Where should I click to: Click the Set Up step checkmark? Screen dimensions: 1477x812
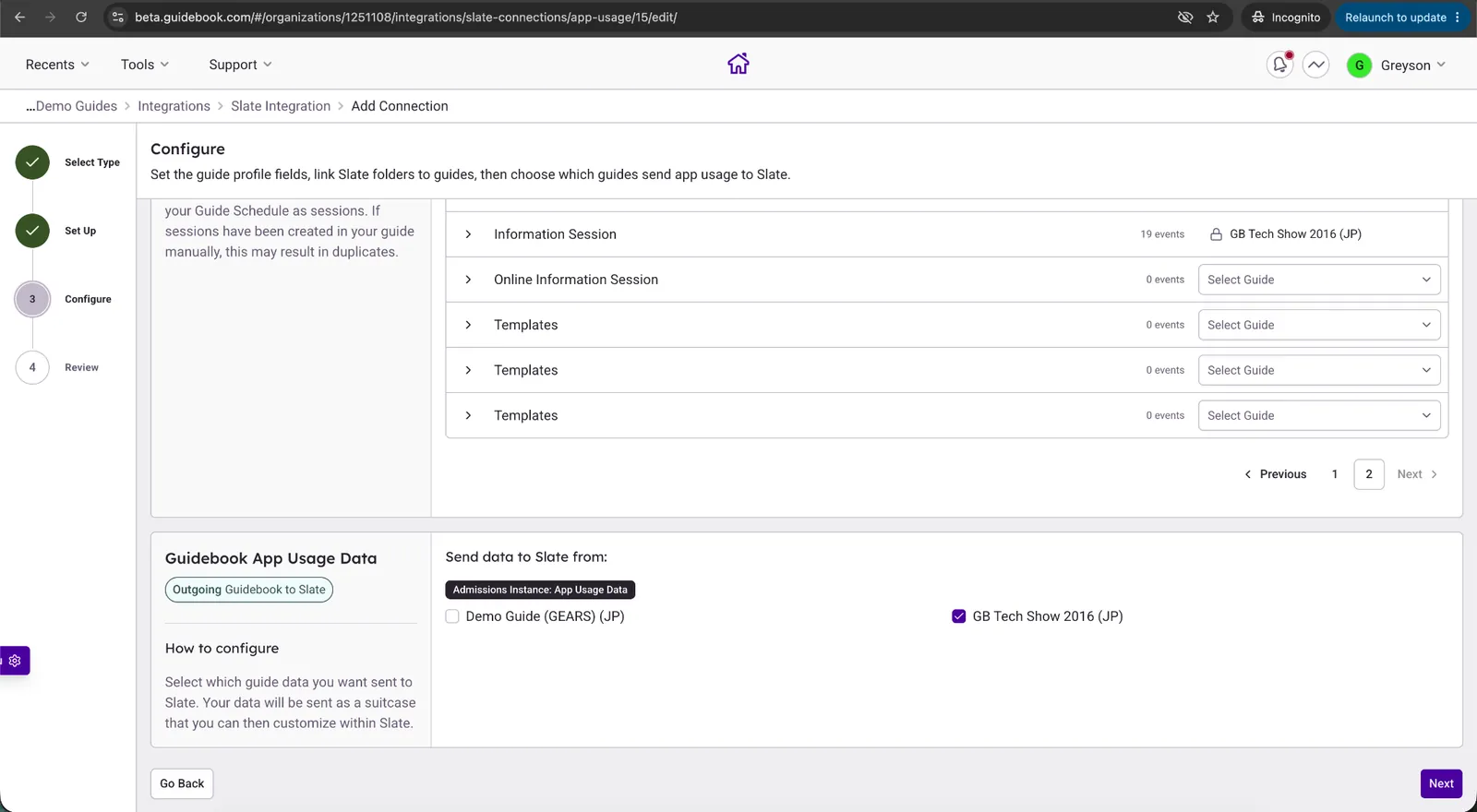click(32, 231)
